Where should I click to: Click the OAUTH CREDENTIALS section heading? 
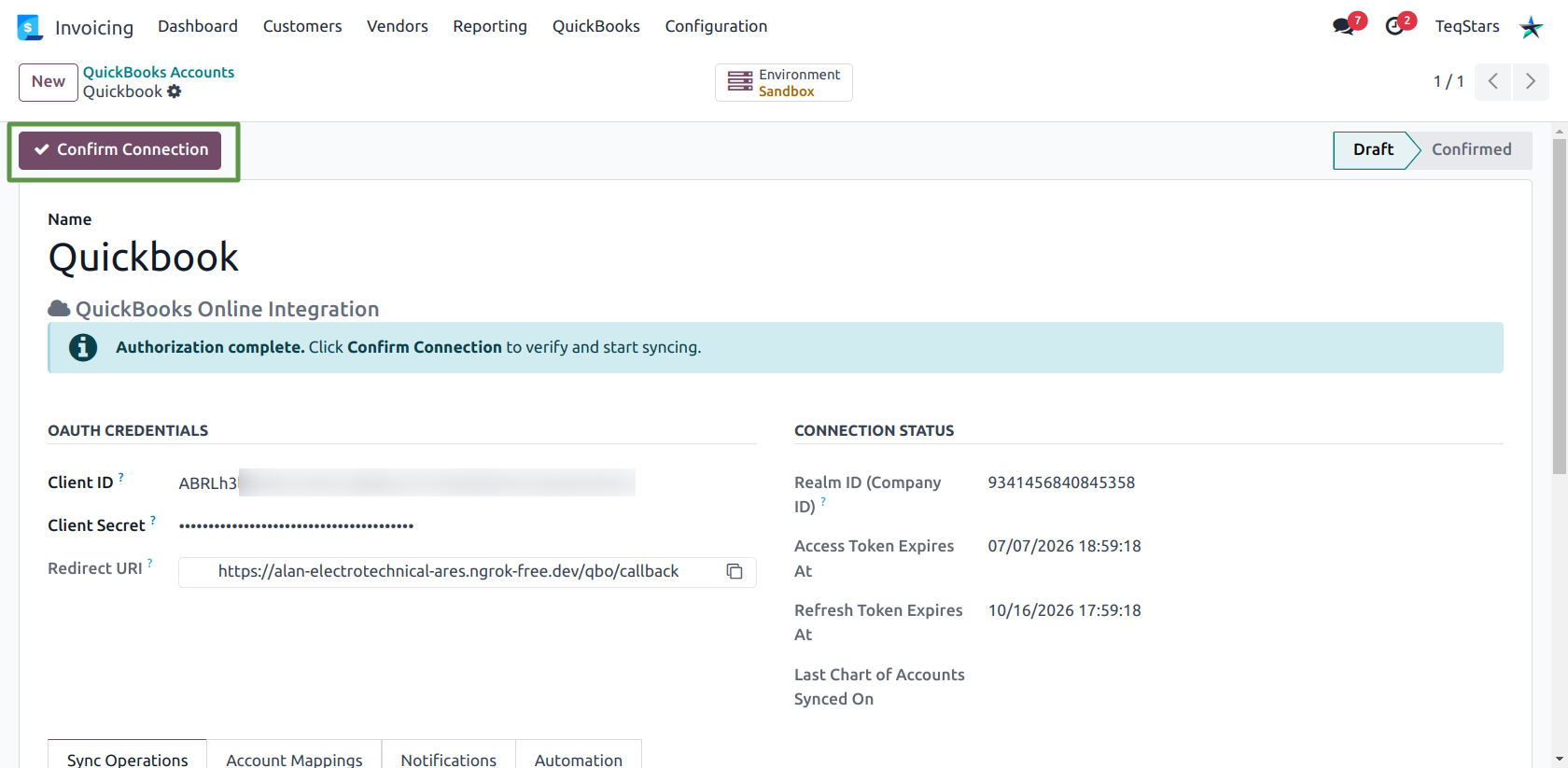click(x=128, y=430)
